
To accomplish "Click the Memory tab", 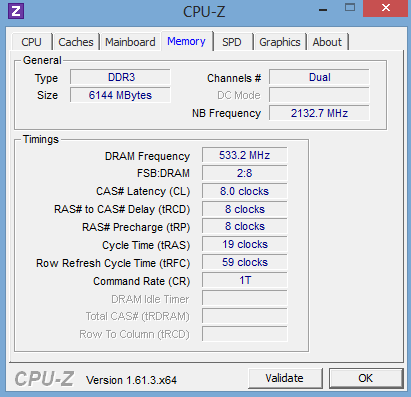I will point(186,41).
